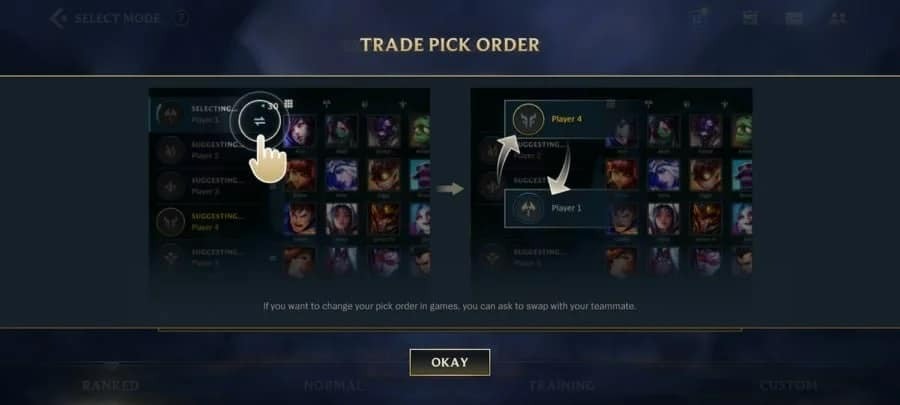
Task: Click the gold-highlighted Player 4 suggesting row
Action: tap(209, 221)
